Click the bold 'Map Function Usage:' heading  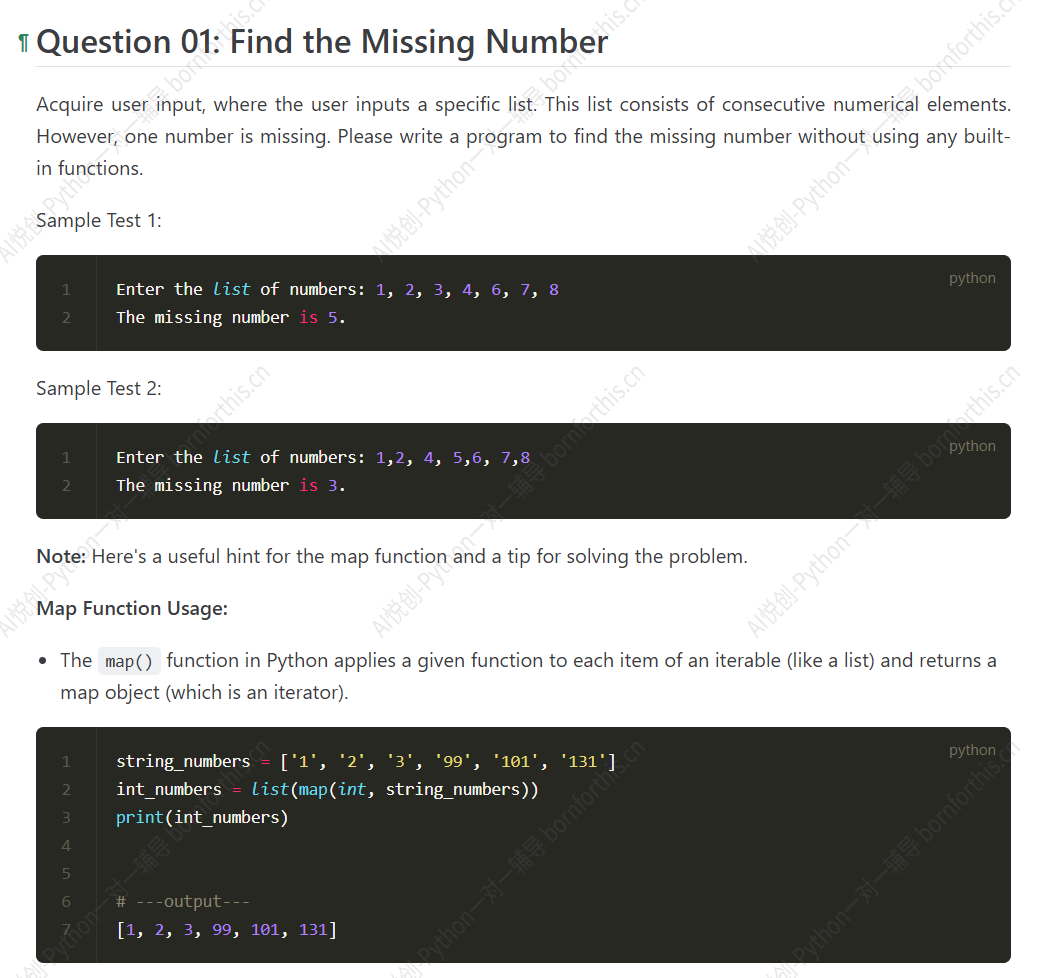[x=132, y=608]
